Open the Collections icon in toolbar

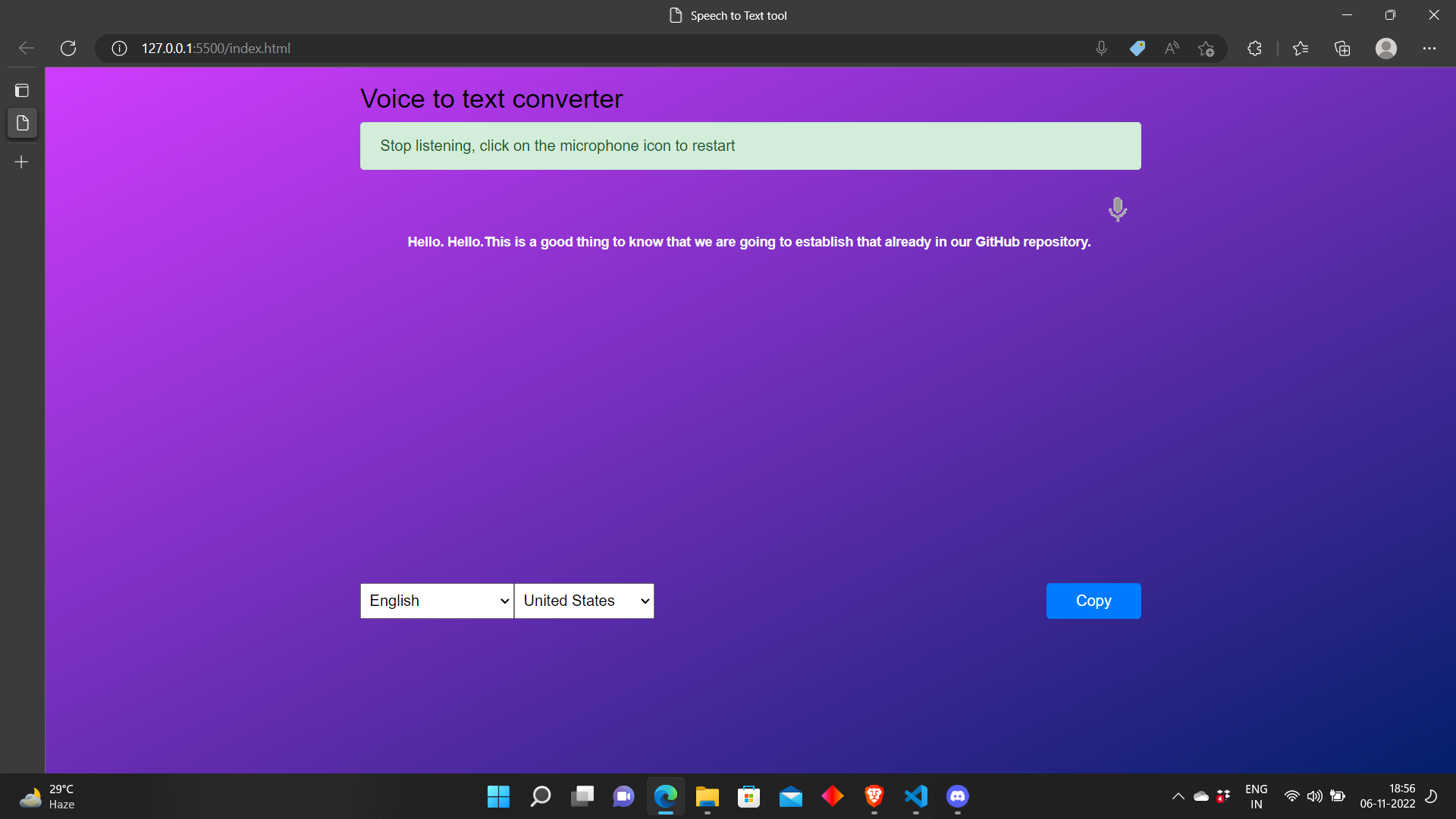(1342, 49)
